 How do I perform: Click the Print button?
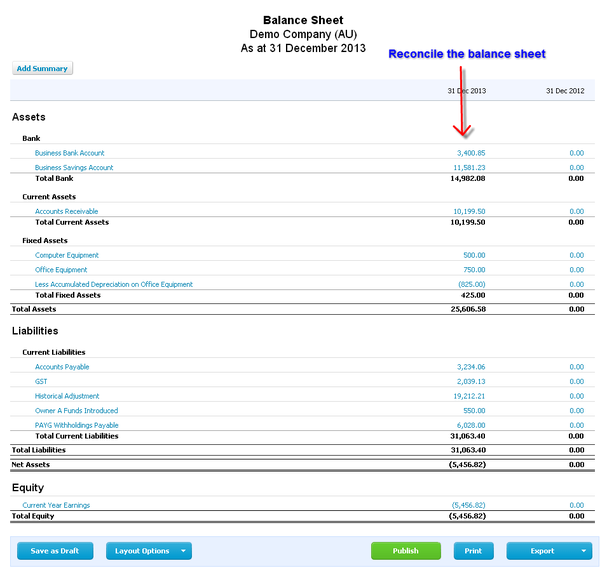[x=473, y=551]
